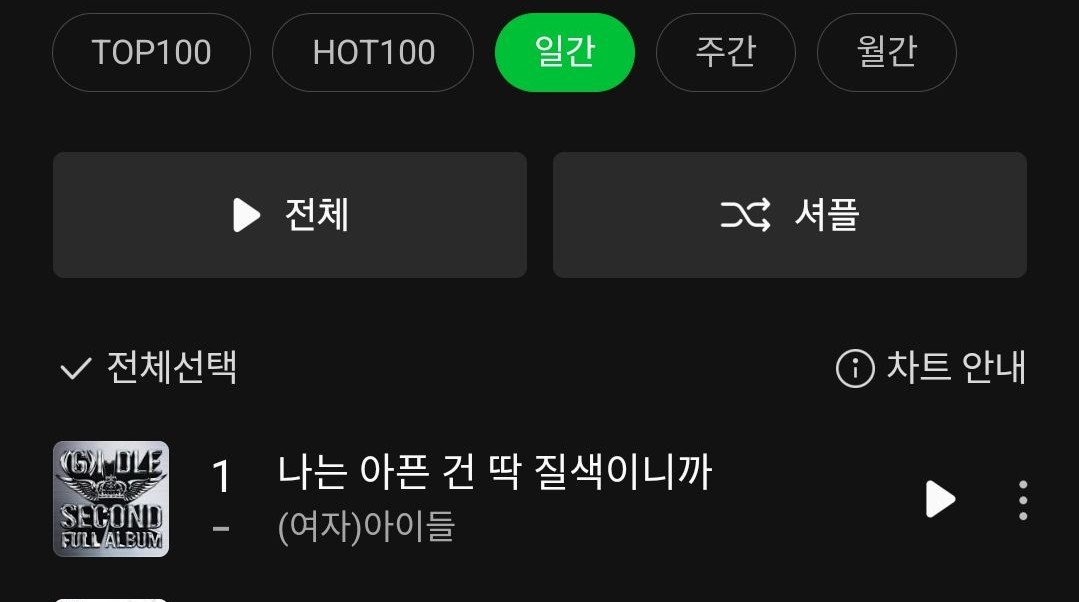
Task: Switch to the TOP100 tab
Action: pos(151,52)
